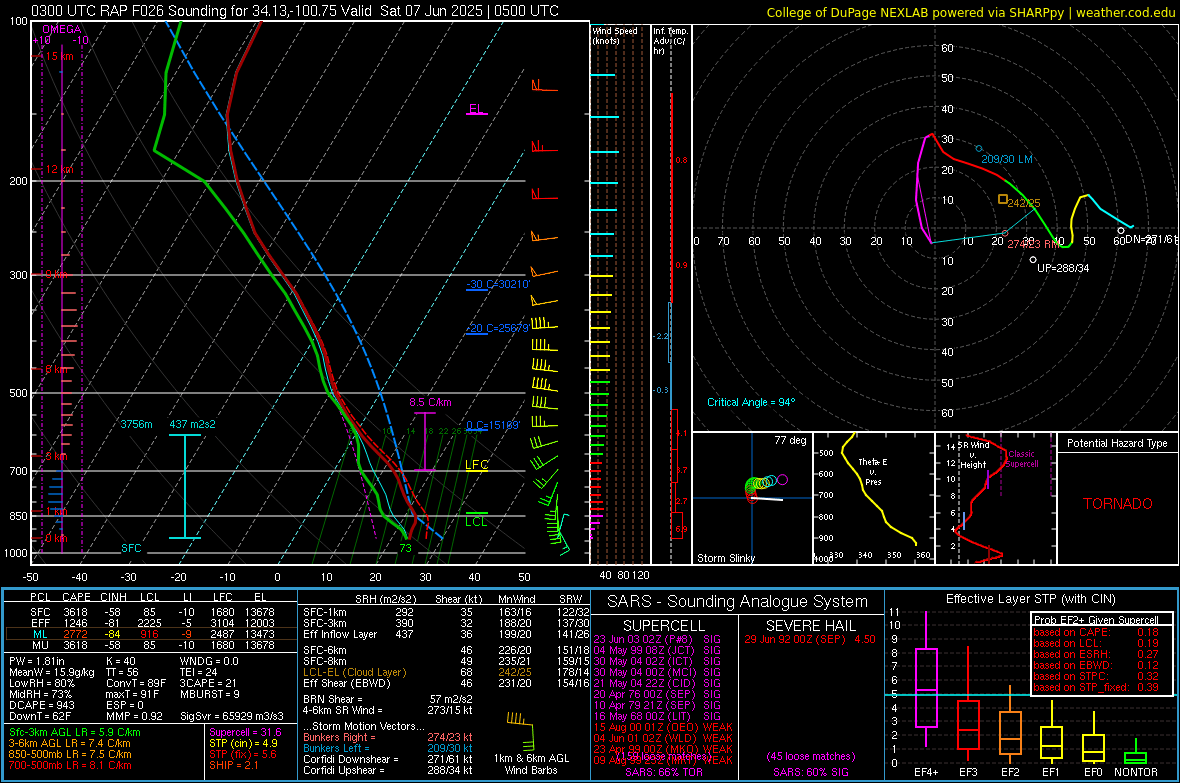Click the (45 loose matches) text
This screenshot has height=783, width=1180.
tap(810, 757)
